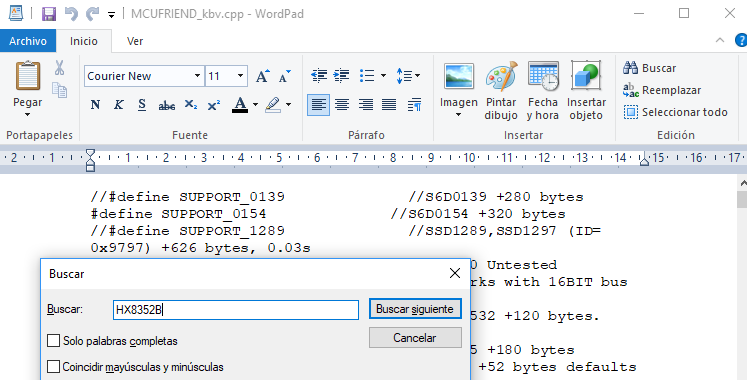This screenshot has width=747, height=380.
Task: Click the Buscar siguiente button
Action: tap(415, 309)
